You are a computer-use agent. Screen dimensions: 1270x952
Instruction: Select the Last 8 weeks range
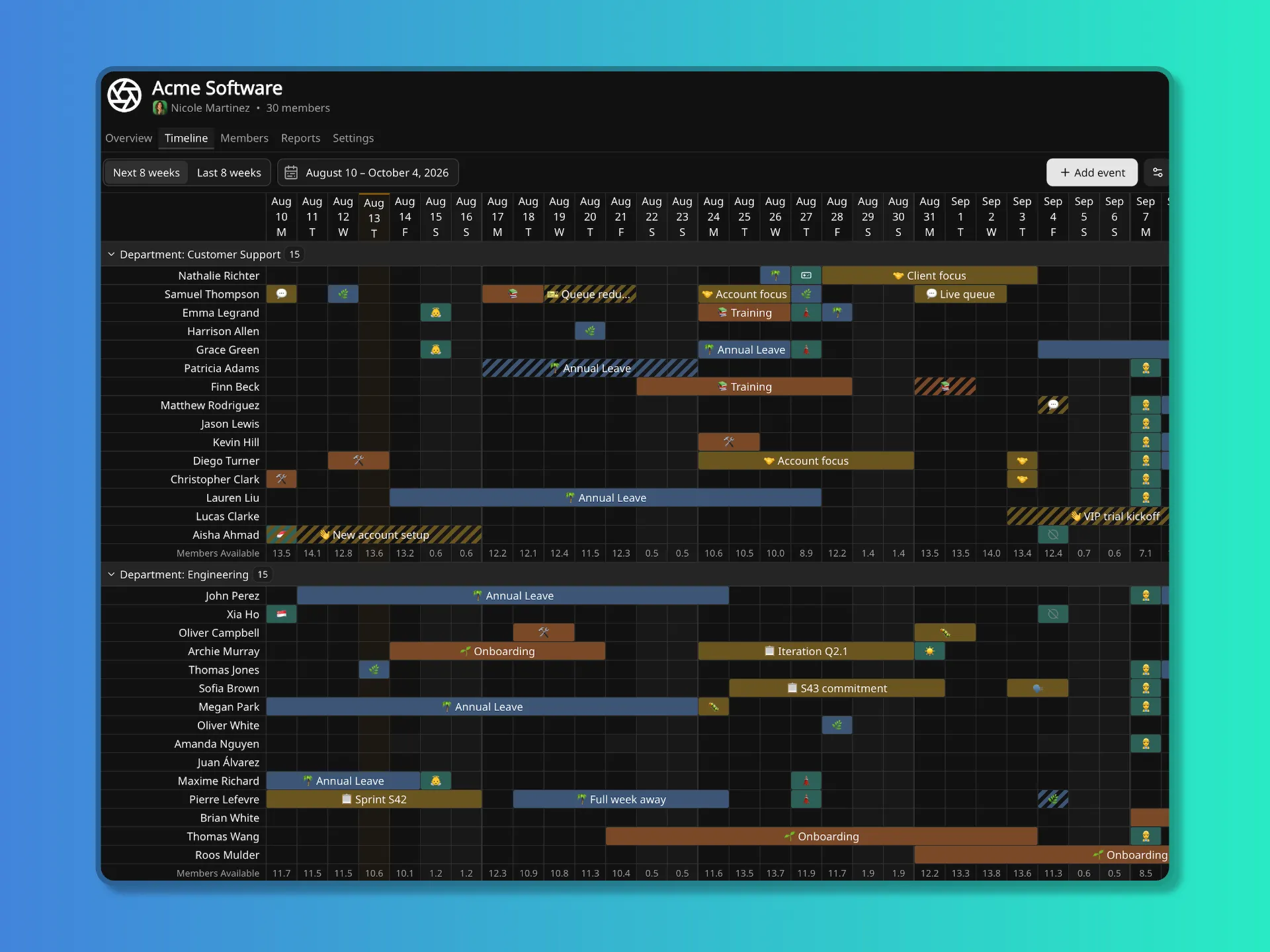coord(229,173)
